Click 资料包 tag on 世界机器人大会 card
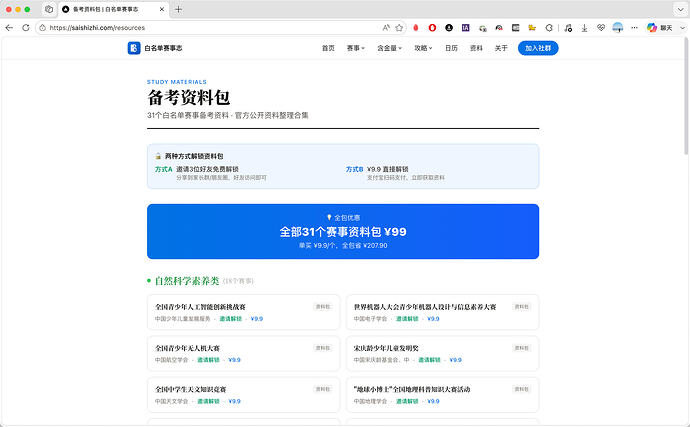690x427 pixels. [521, 307]
